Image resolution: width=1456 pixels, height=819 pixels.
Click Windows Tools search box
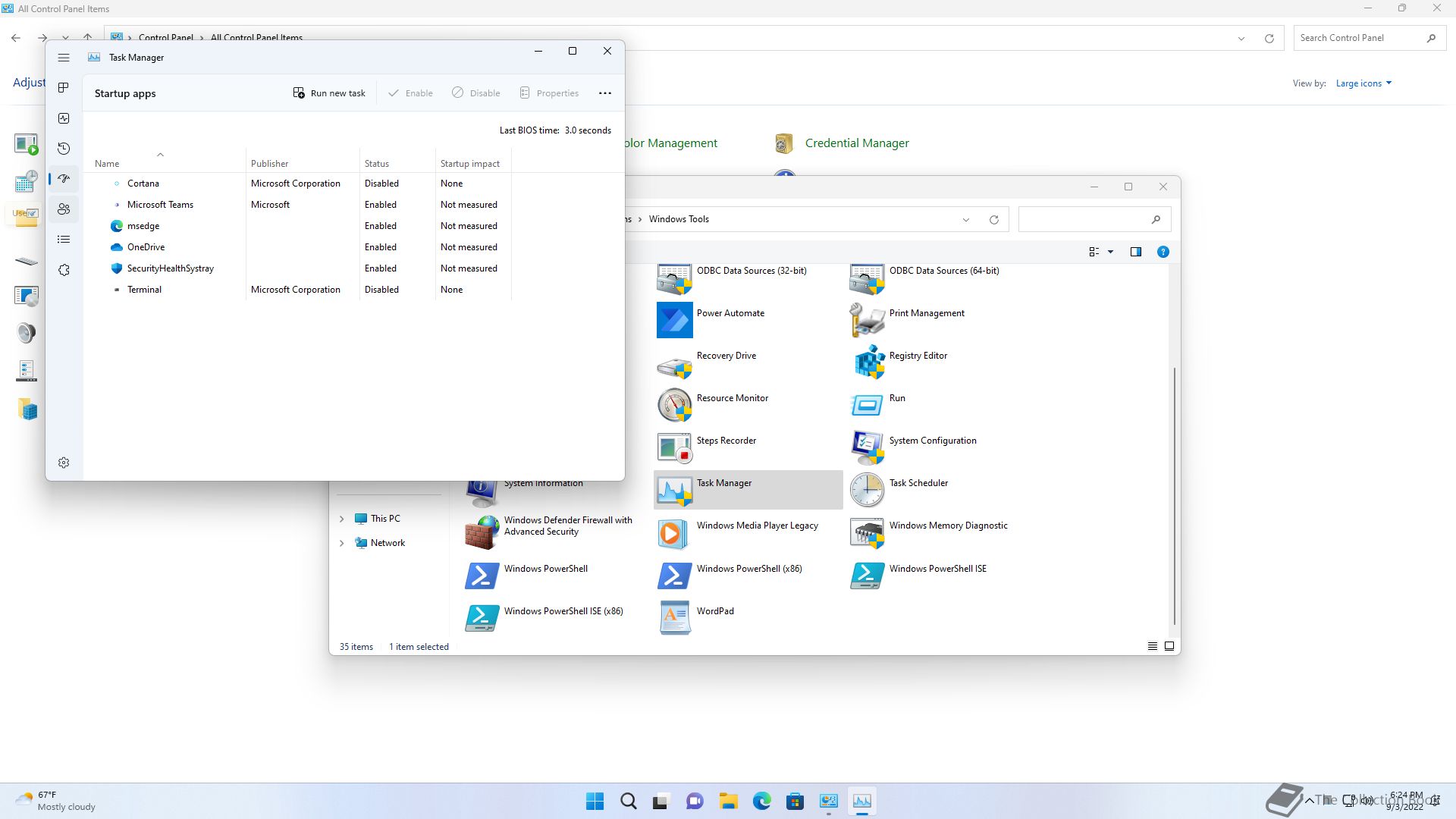(1094, 219)
